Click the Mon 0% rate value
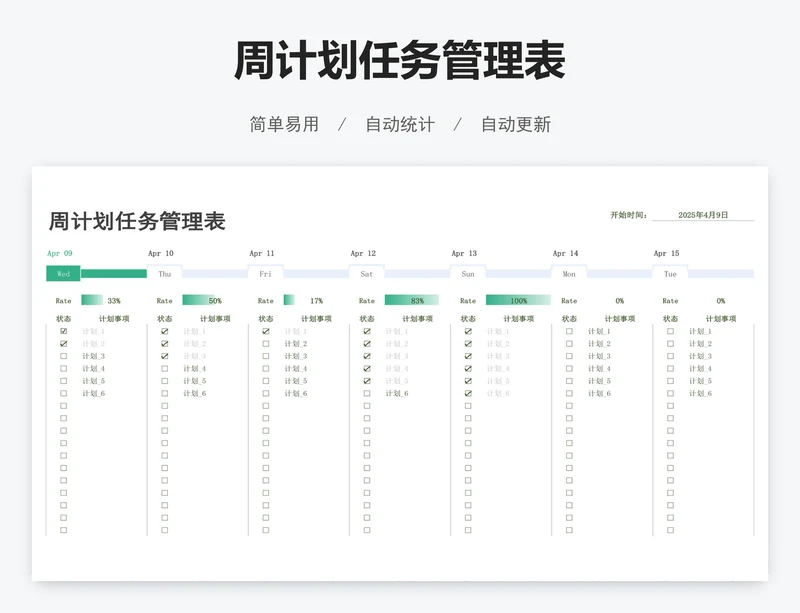Viewport: 800px width, 613px height. (619, 301)
